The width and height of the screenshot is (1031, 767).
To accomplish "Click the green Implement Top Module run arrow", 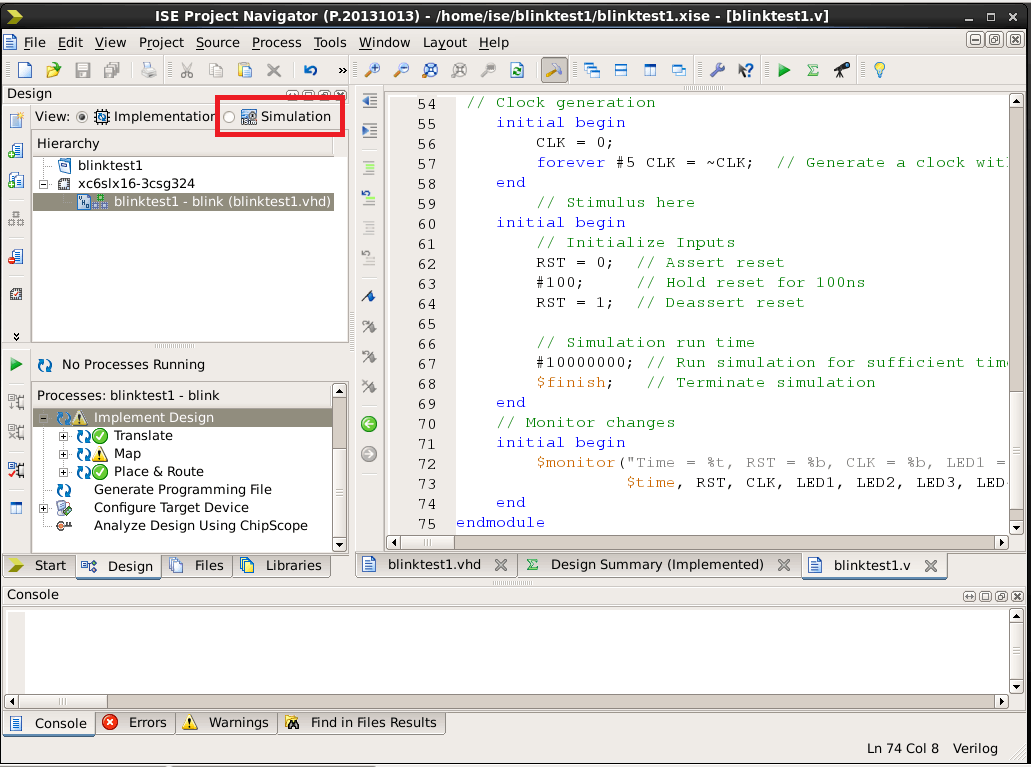I will pos(784,70).
